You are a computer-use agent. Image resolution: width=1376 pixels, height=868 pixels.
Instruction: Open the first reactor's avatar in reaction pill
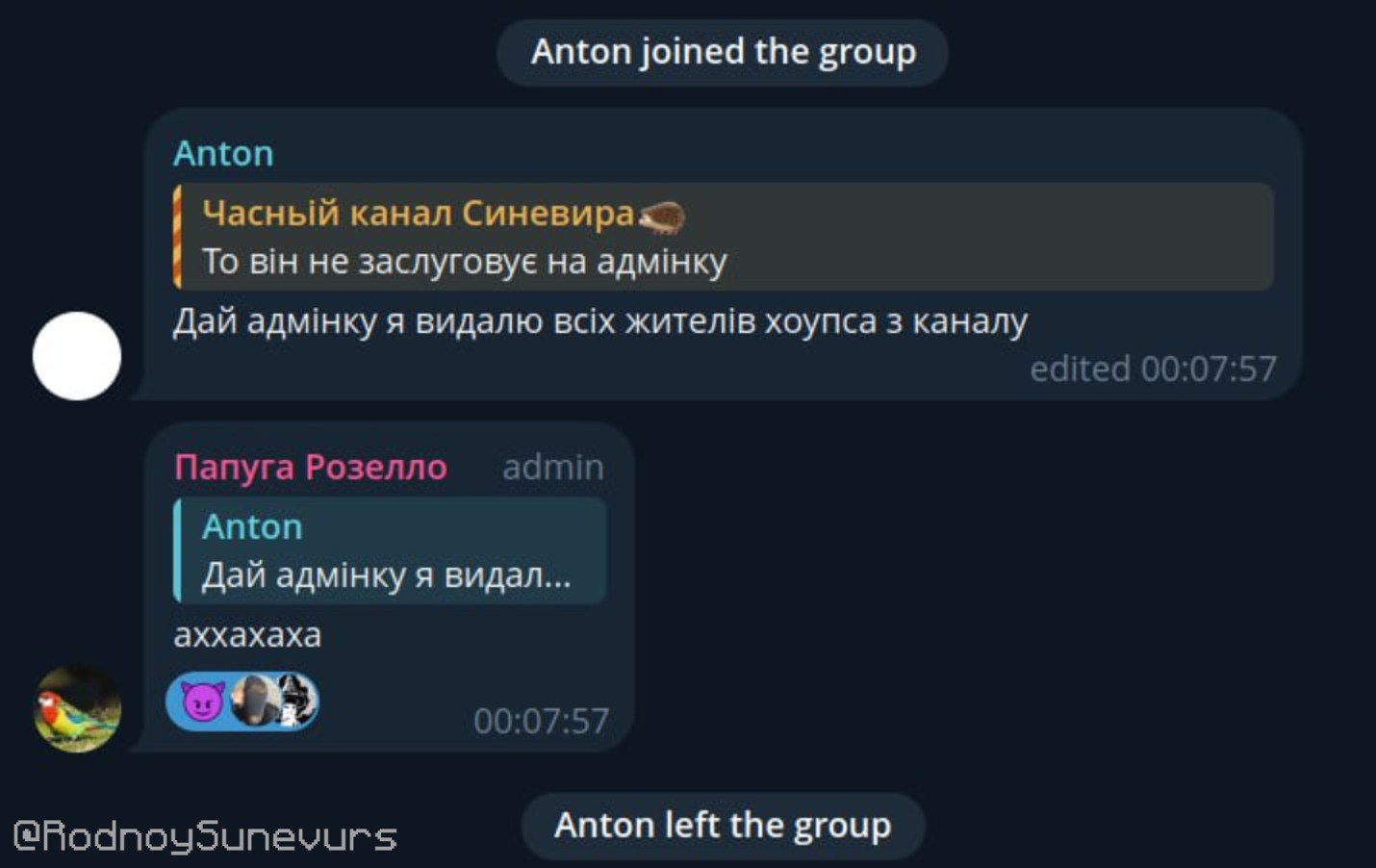click(256, 701)
